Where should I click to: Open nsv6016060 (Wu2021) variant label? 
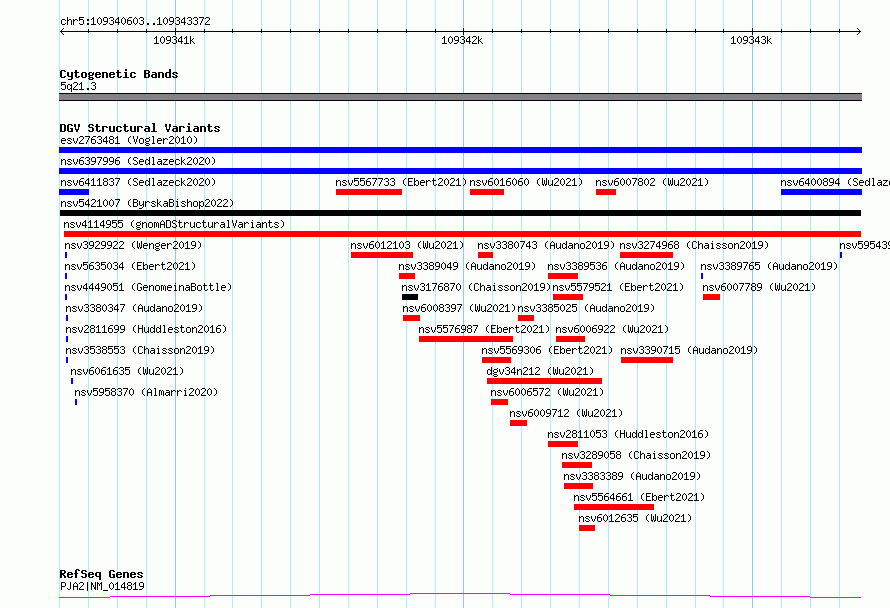click(526, 182)
